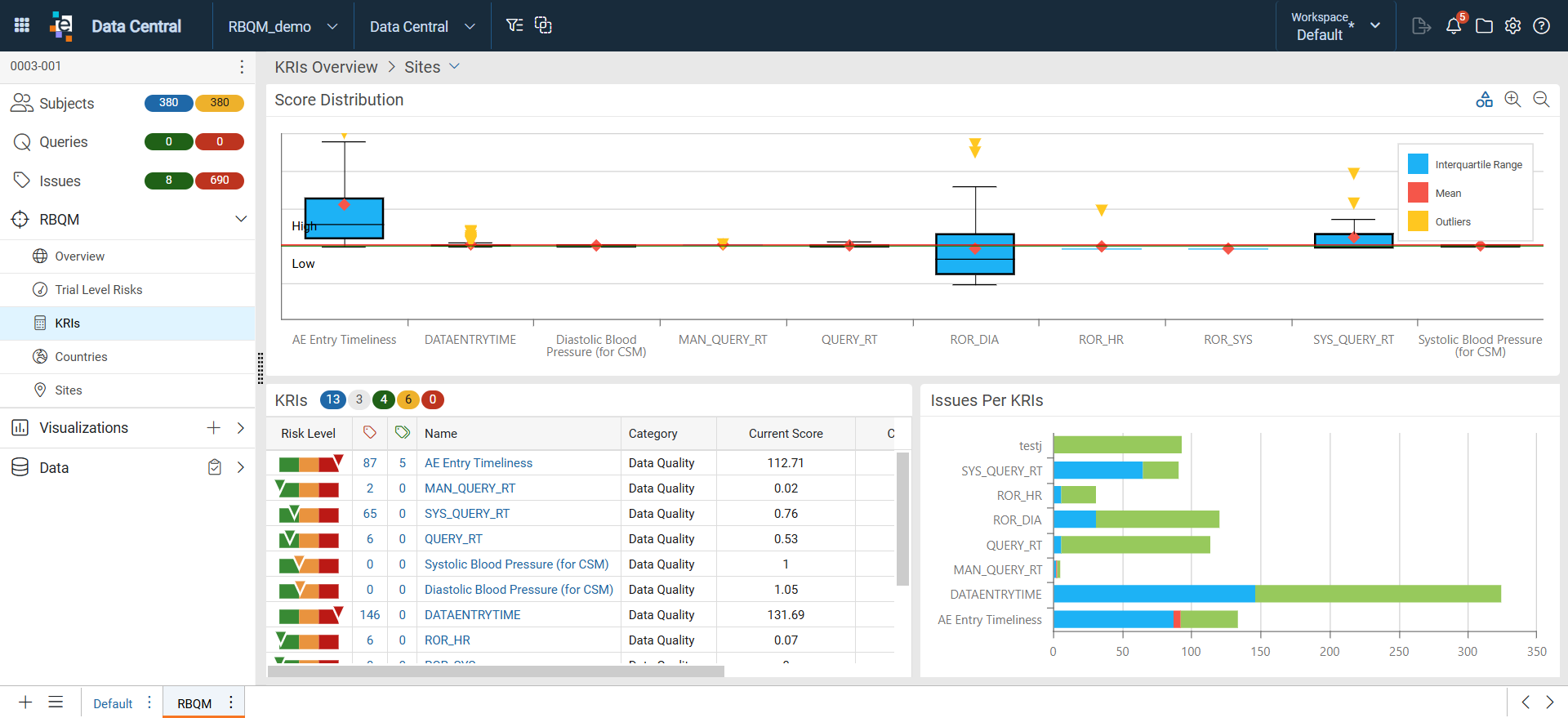Filter KRIs by red 0 badge
Image resolution: width=1568 pixels, height=718 pixels.
(x=433, y=399)
